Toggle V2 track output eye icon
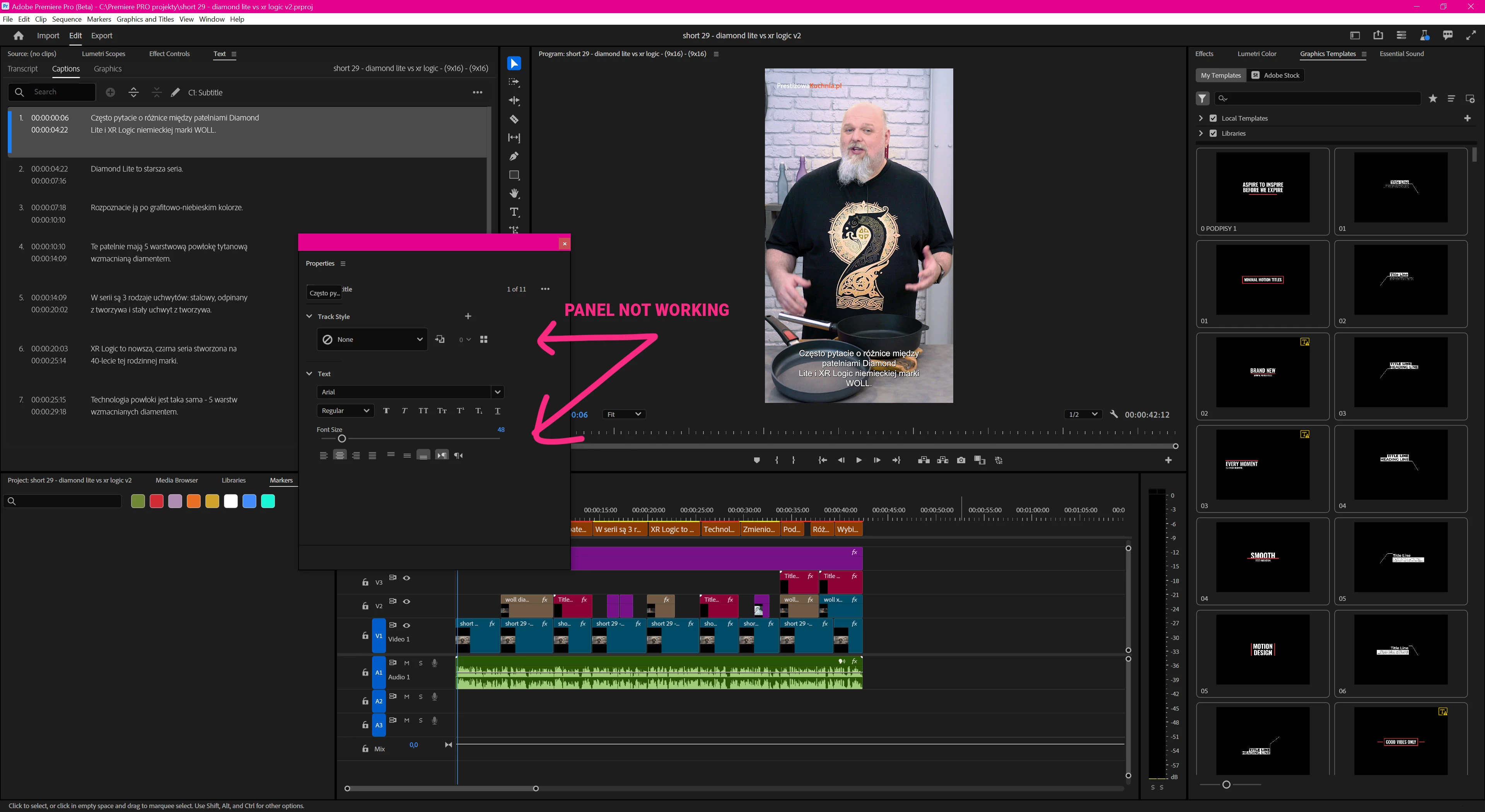 coord(406,601)
